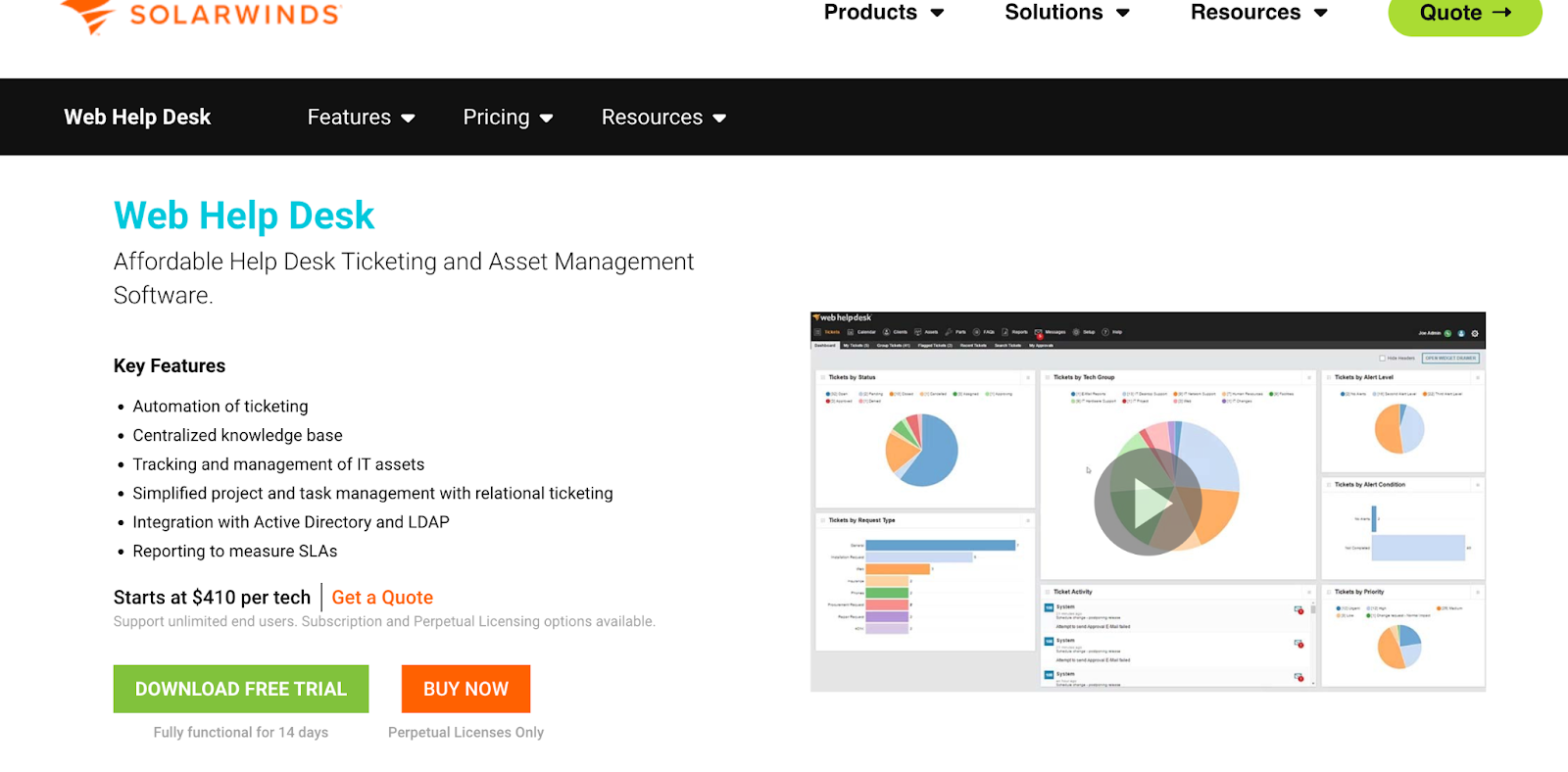Open the Recent Tickets tab

pos(973,346)
